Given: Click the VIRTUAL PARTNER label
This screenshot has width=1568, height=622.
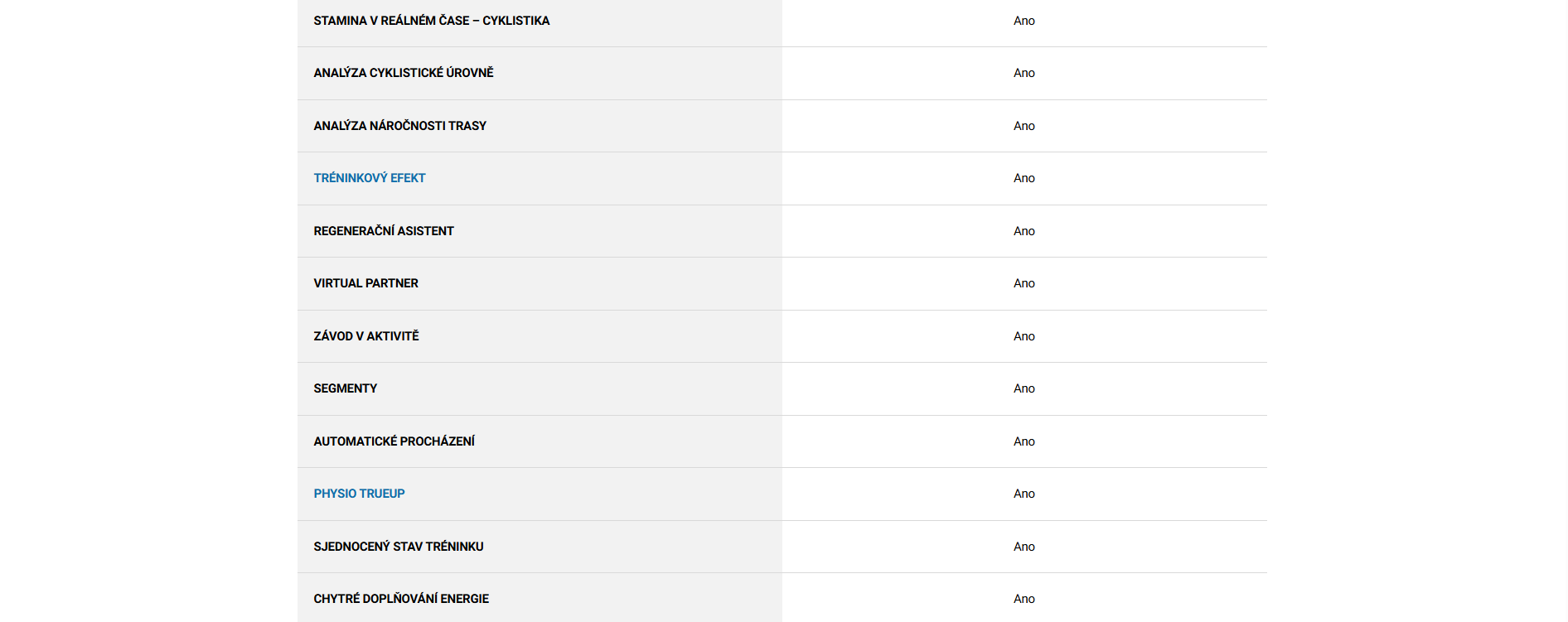Looking at the screenshot, I should [x=365, y=283].
